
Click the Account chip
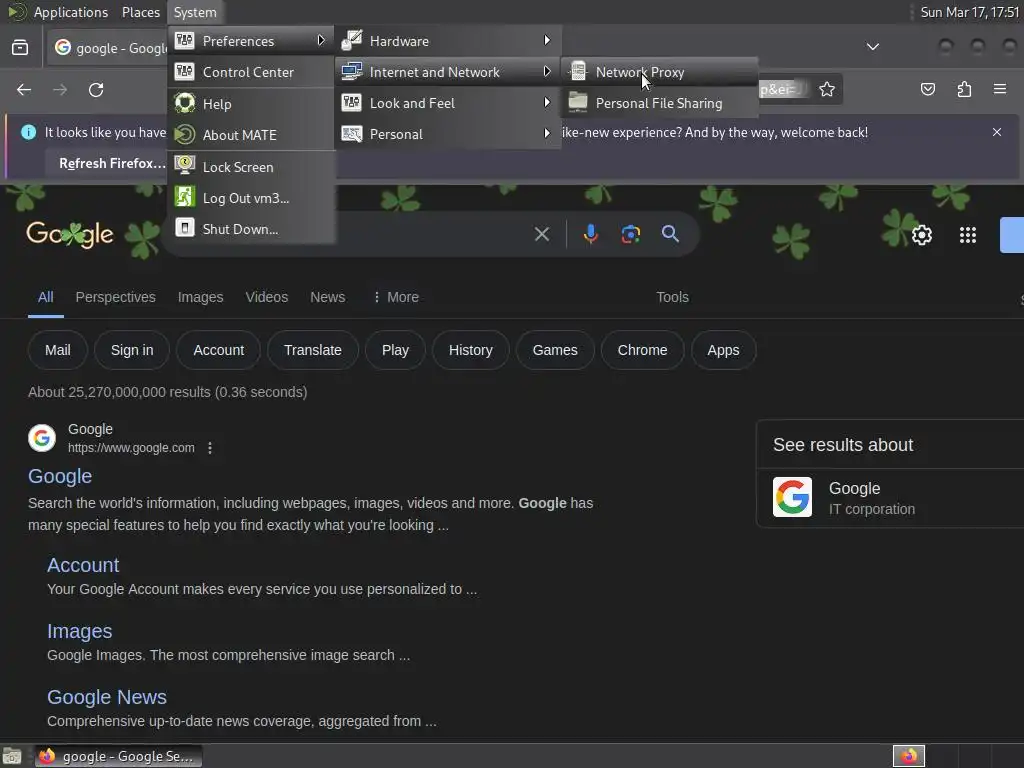tap(218, 350)
